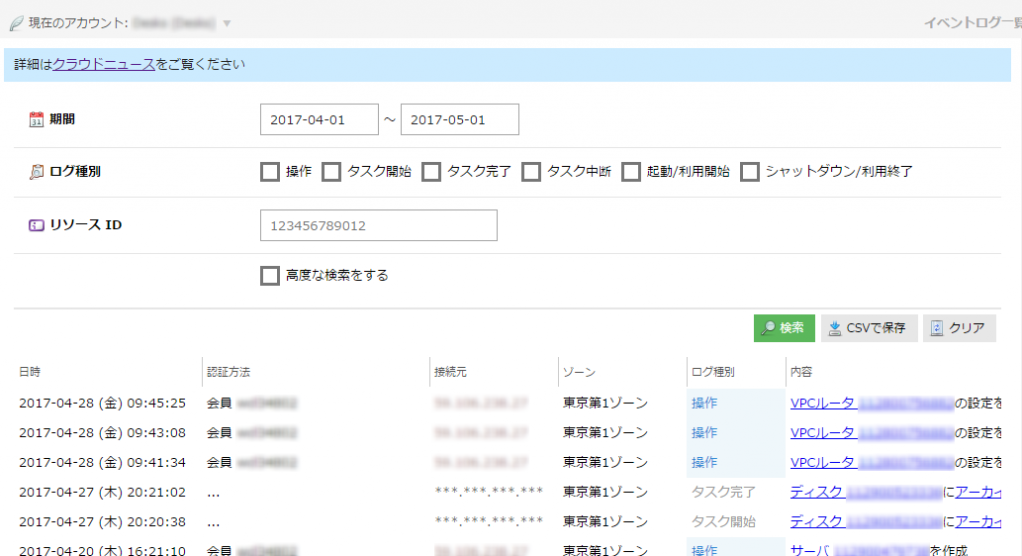Viewport: 1022px width, 556px height.
Task: Enable 高度な検索をする advanced search option
Action: (x=269, y=276)
